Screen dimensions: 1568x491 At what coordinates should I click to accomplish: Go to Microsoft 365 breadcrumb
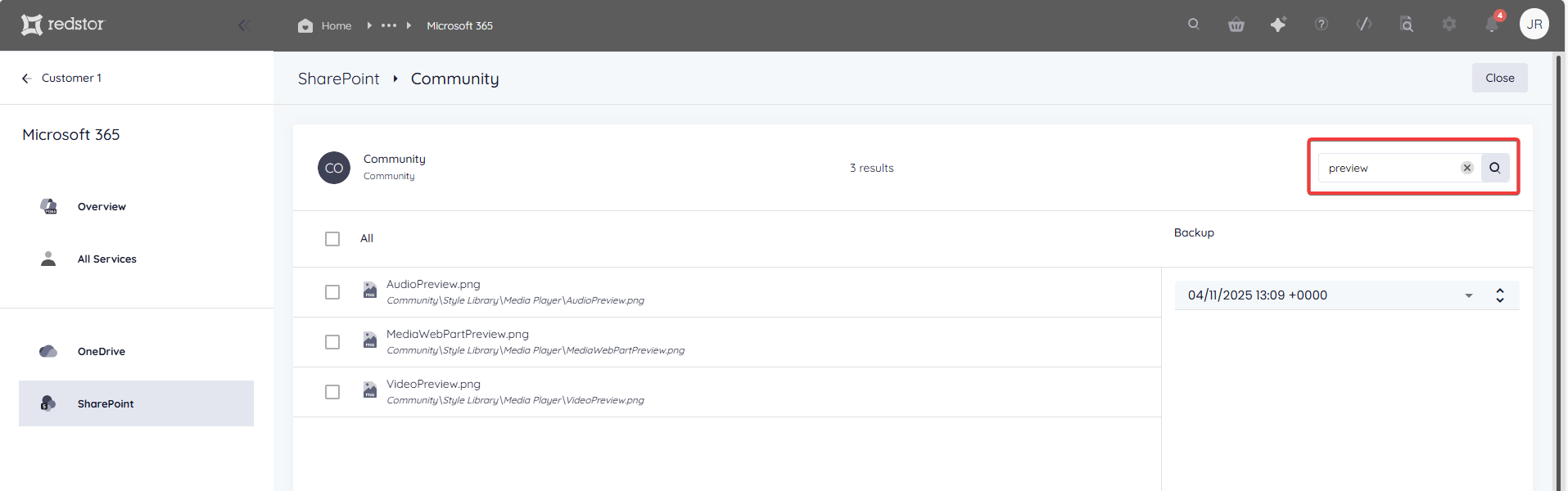click(x=459, y=25)
